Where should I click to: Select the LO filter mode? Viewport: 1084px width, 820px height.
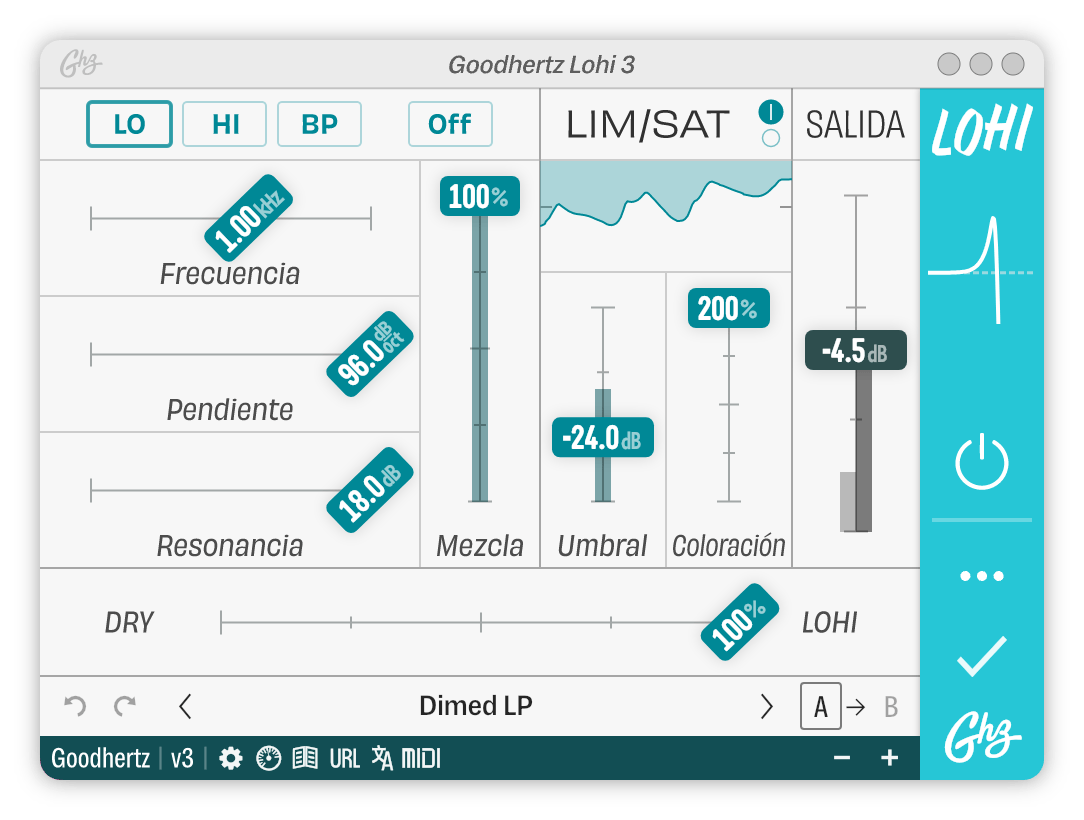click(129, 124)
